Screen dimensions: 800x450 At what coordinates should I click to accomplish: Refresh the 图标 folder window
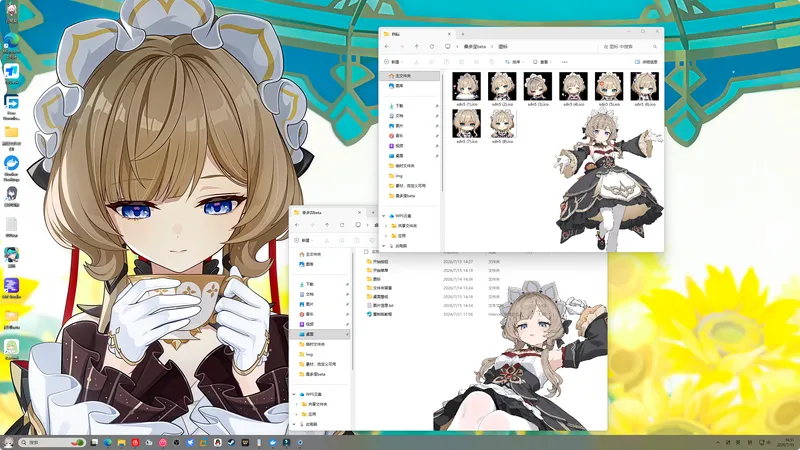(432, 46)
